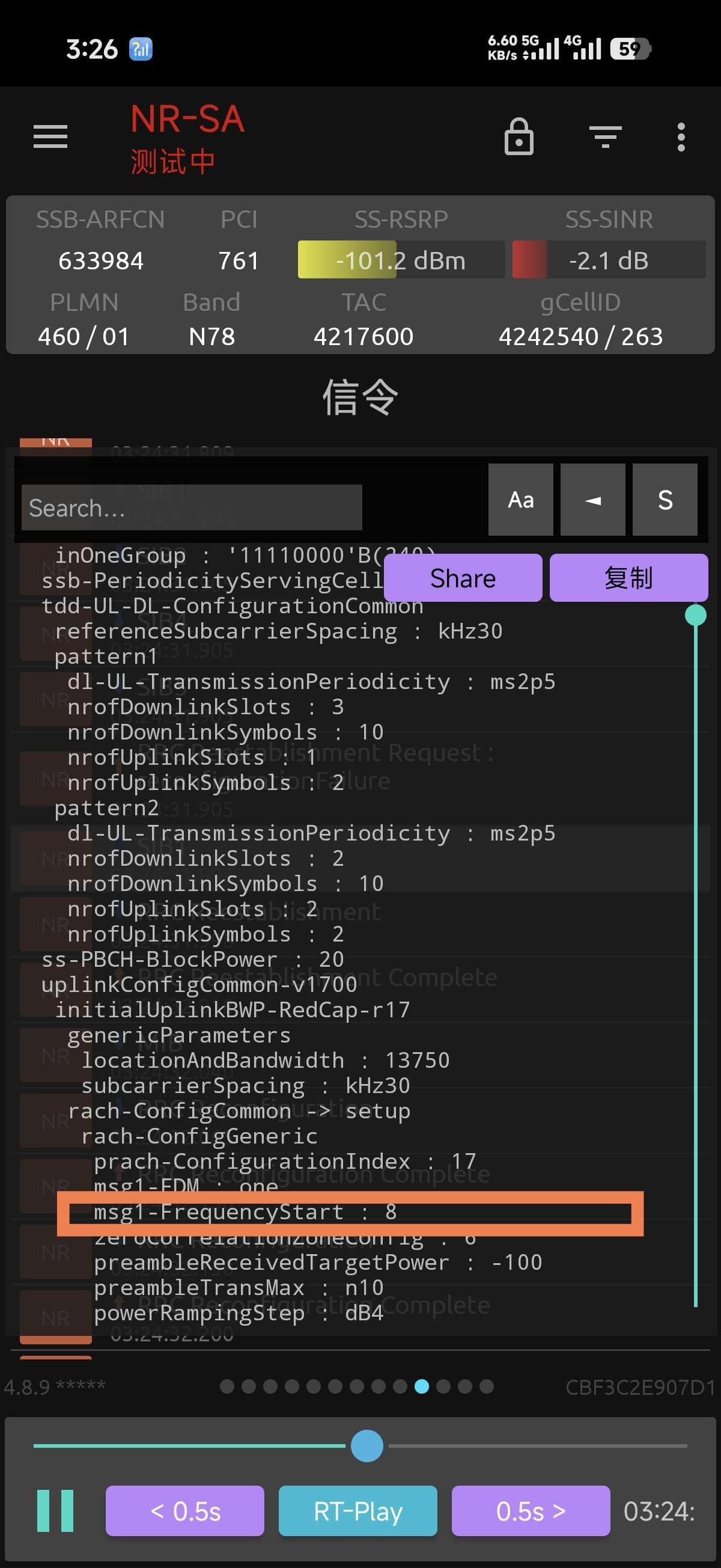721x1568 pixels.
Task: Tap the blue signal app icon in status bar
Action: pos(141,49)
